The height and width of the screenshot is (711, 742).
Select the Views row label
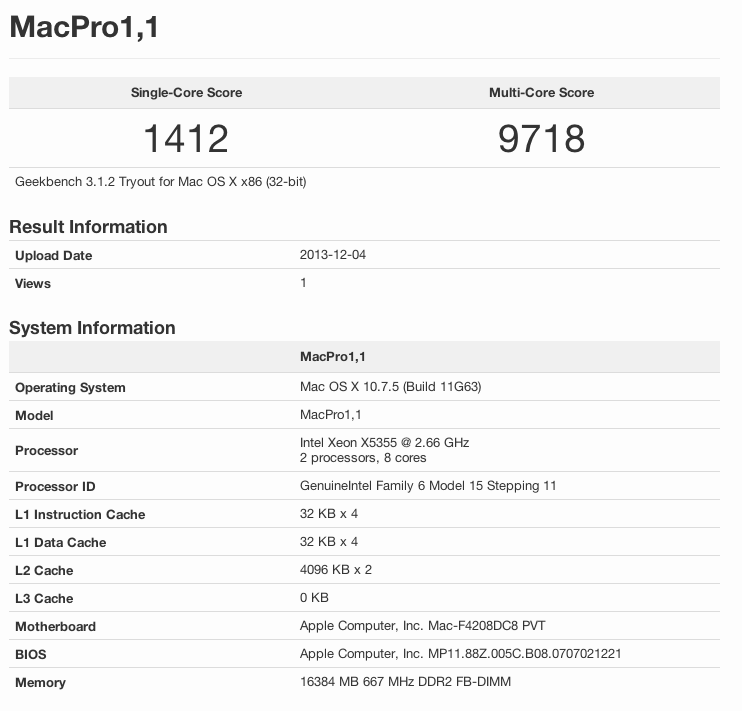(x=33, y=284)
